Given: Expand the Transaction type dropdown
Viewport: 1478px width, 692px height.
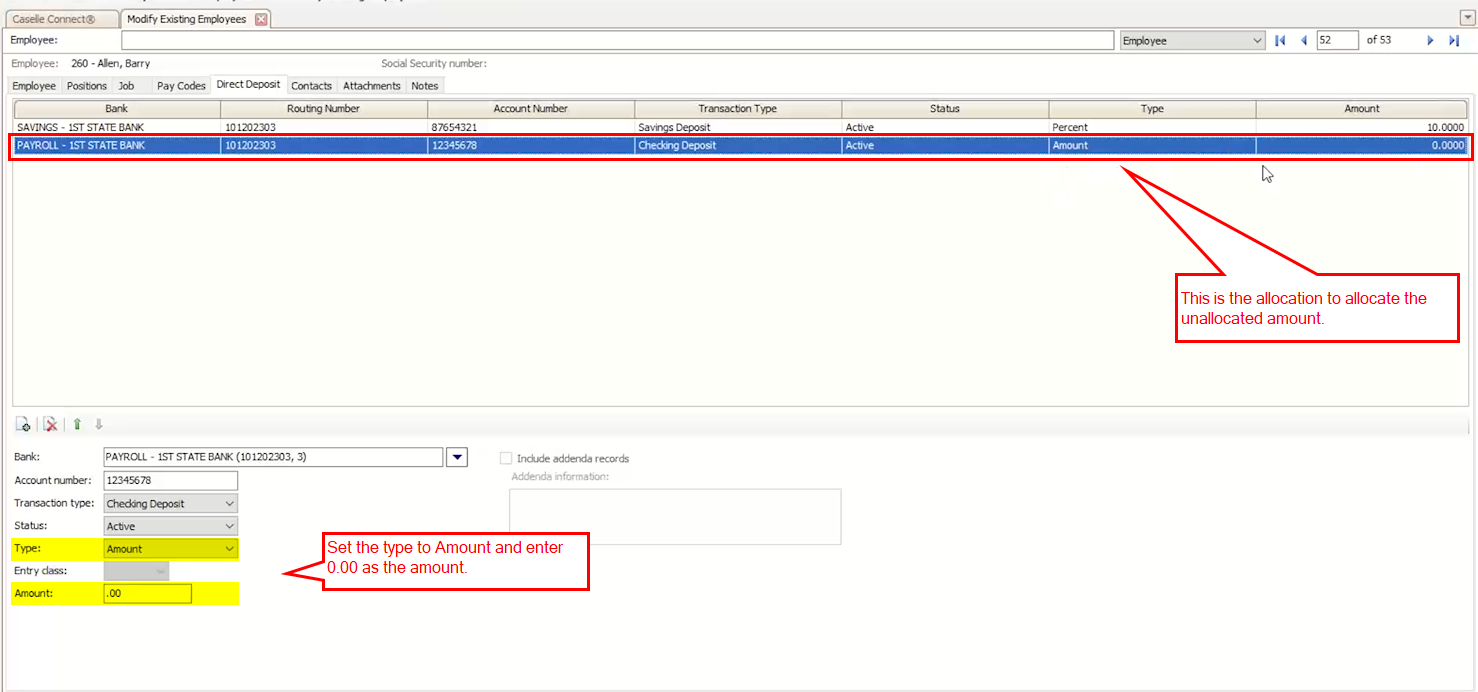Looking at the screenshot, I should (x=229, y=504).
